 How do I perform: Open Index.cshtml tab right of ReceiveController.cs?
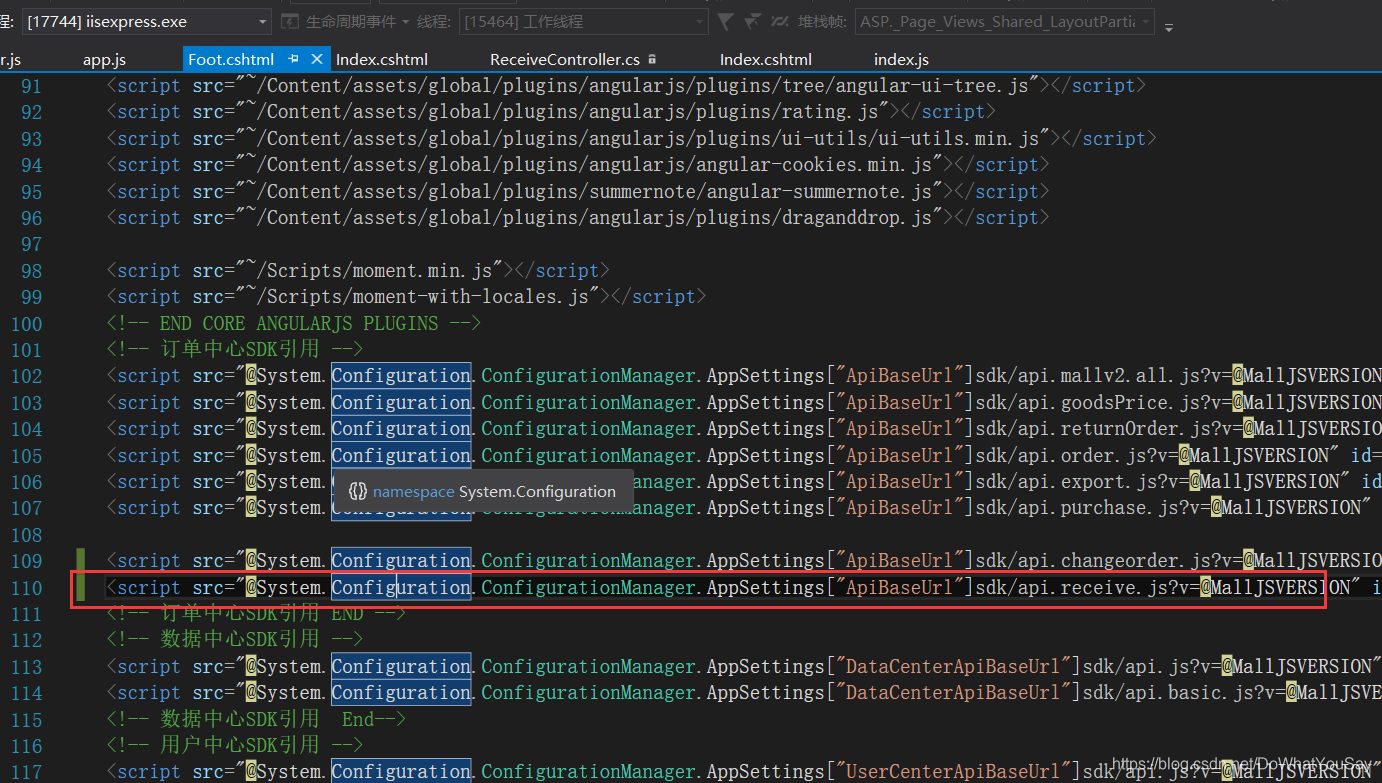click(x=766, y=60)
